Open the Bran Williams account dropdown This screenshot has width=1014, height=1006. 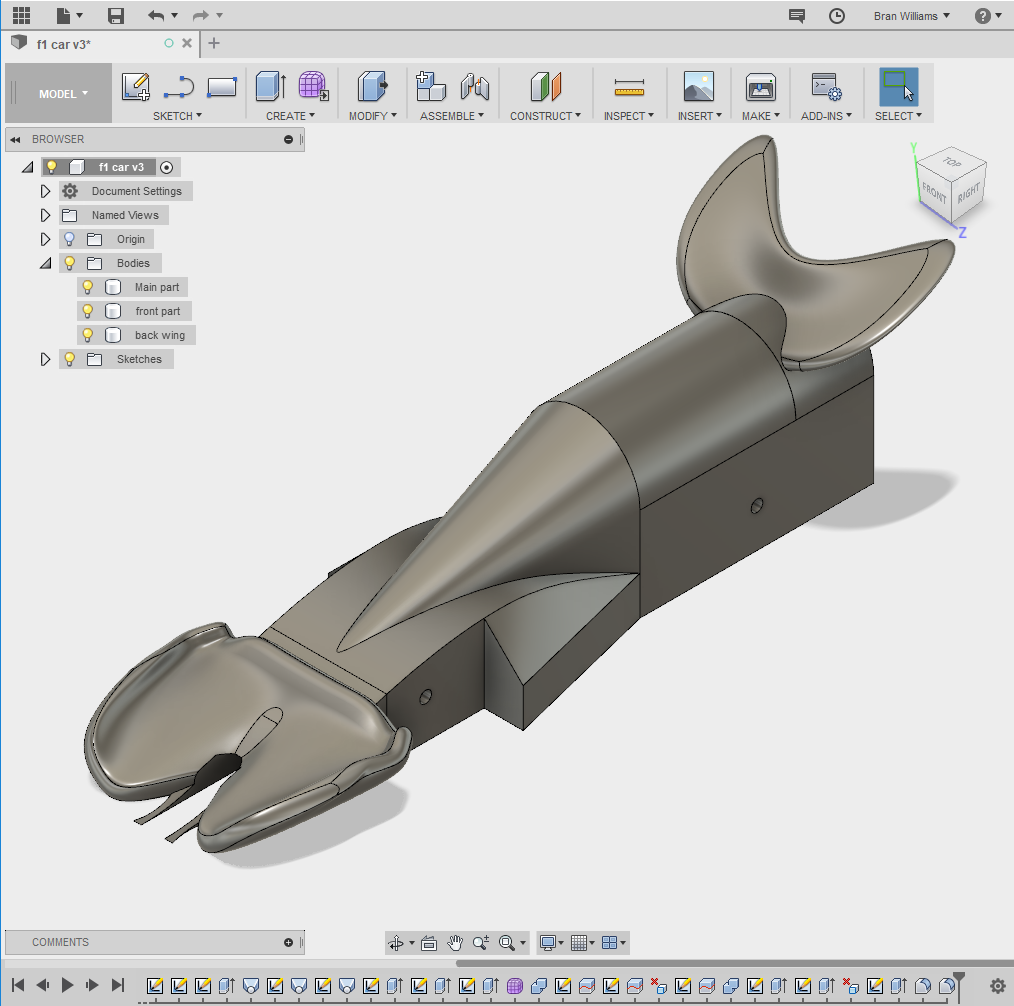point(912,16)
